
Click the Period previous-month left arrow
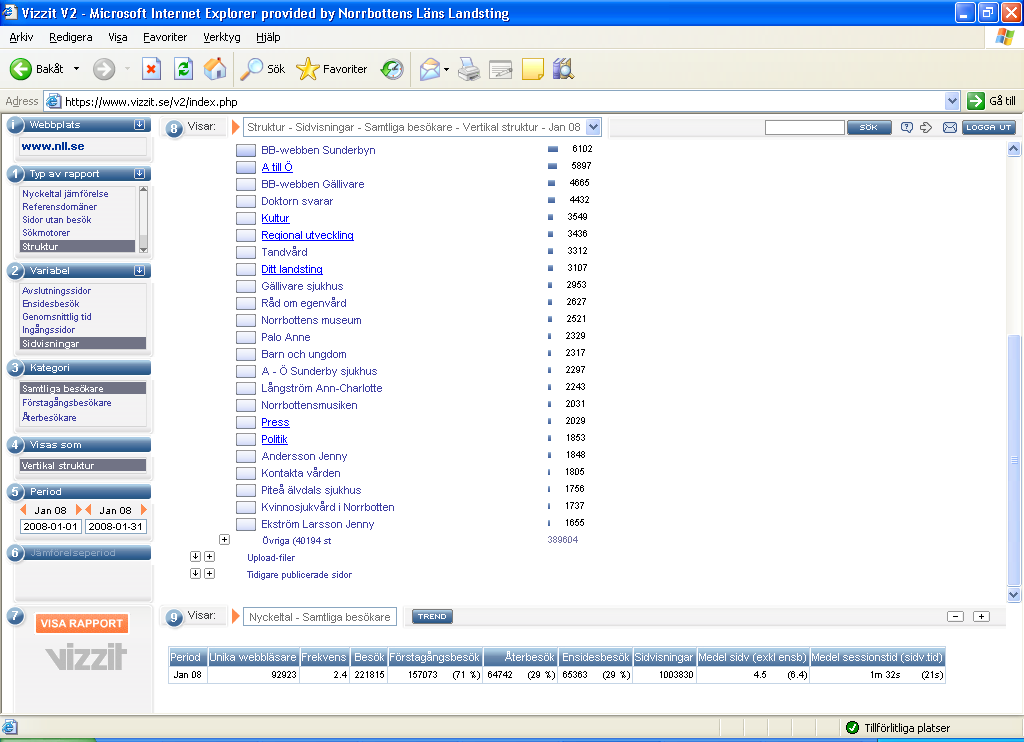pyautogui.click(x=24, y=509)
